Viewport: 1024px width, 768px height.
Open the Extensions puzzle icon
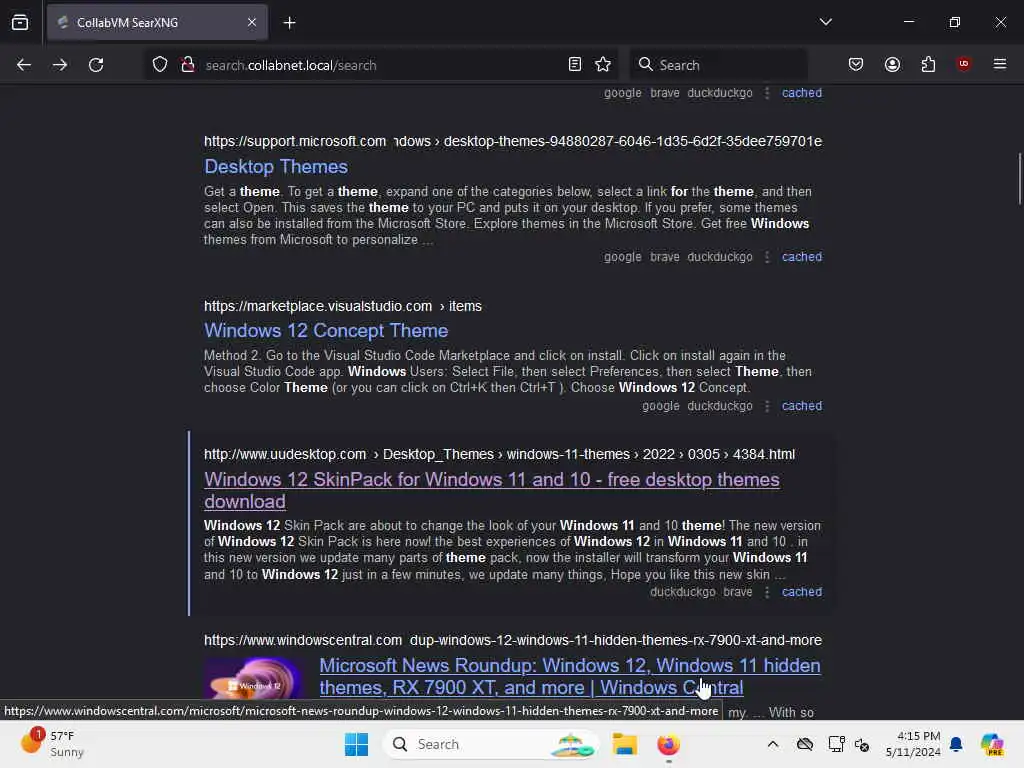click(x=928, y=65)
